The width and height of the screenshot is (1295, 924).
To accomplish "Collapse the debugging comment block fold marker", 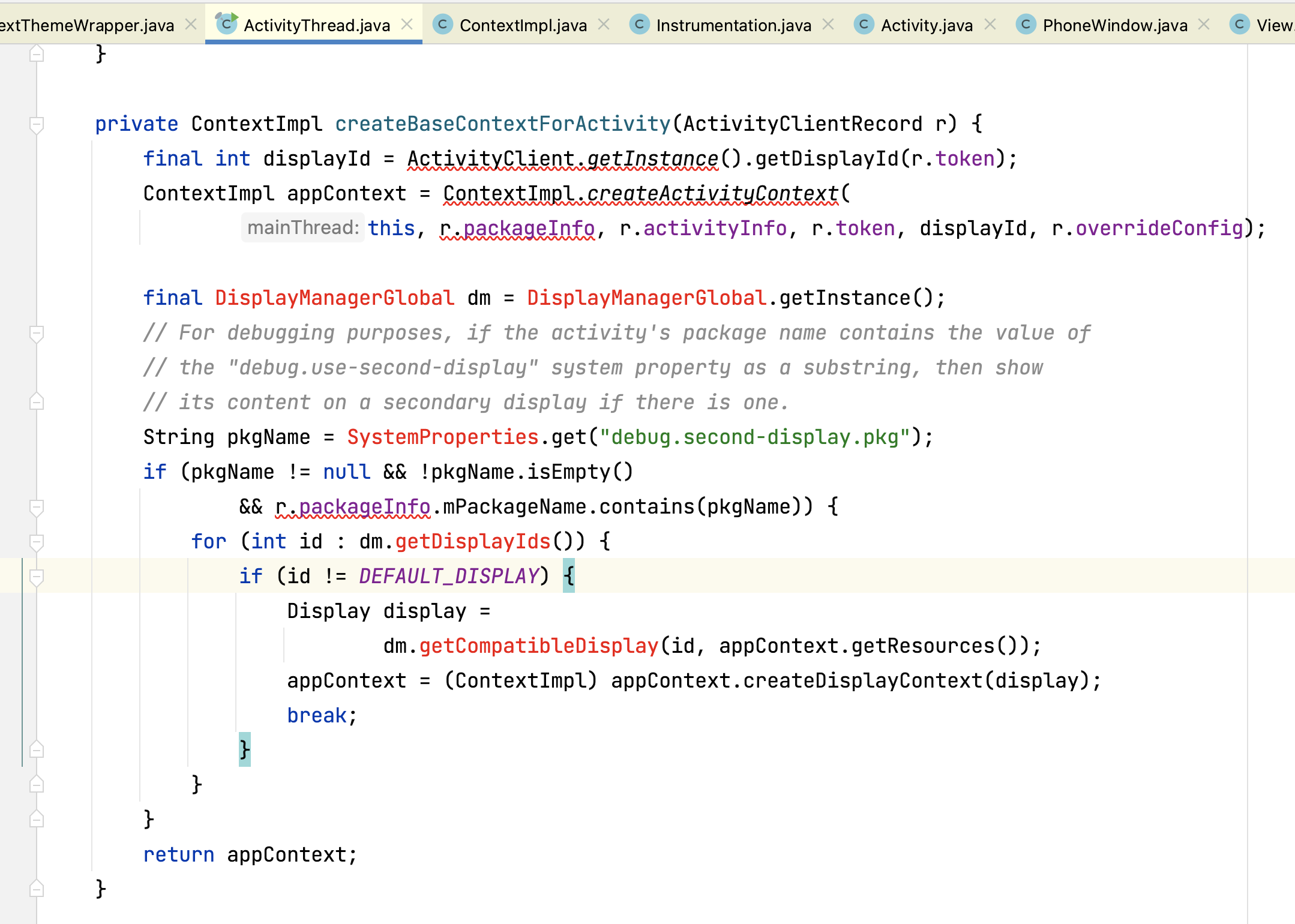I will (x=37, y=333).
